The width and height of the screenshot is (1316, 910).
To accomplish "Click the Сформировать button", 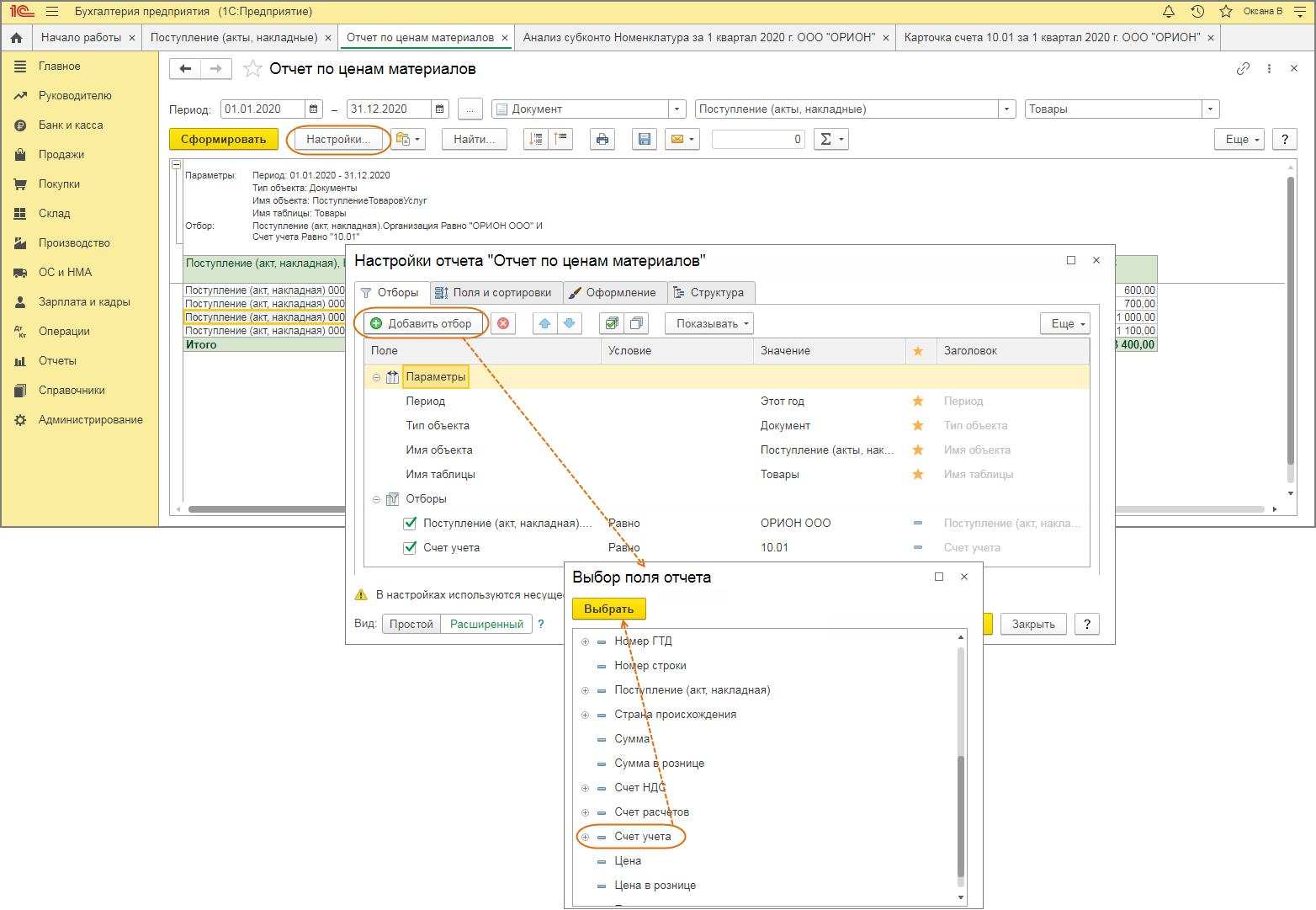I will [223, 140].
